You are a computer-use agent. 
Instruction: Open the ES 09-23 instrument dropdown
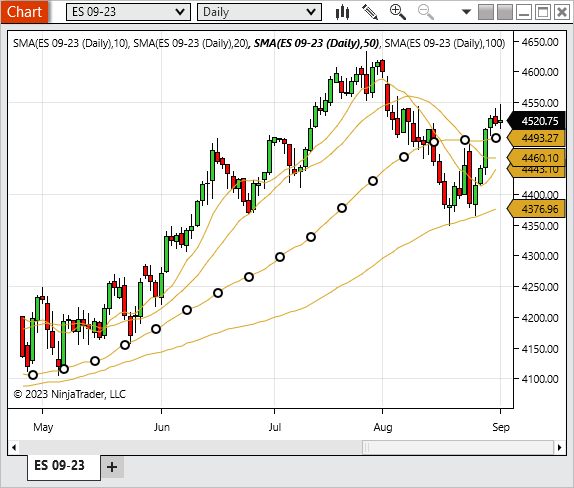[128, 12]
